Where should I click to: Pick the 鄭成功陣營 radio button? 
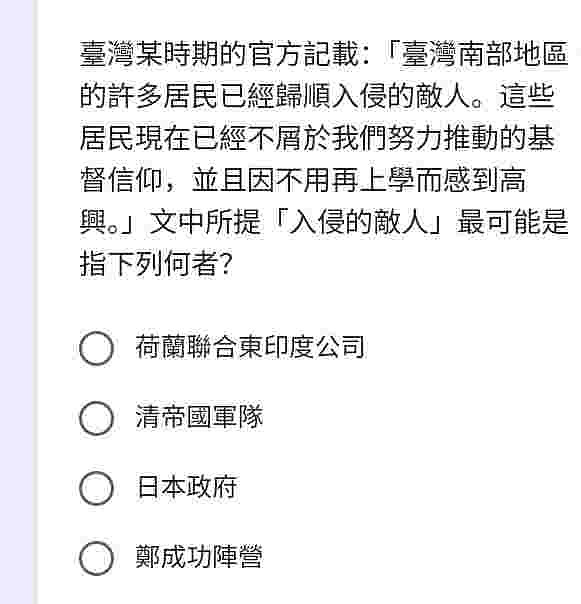tap(96, 558)
